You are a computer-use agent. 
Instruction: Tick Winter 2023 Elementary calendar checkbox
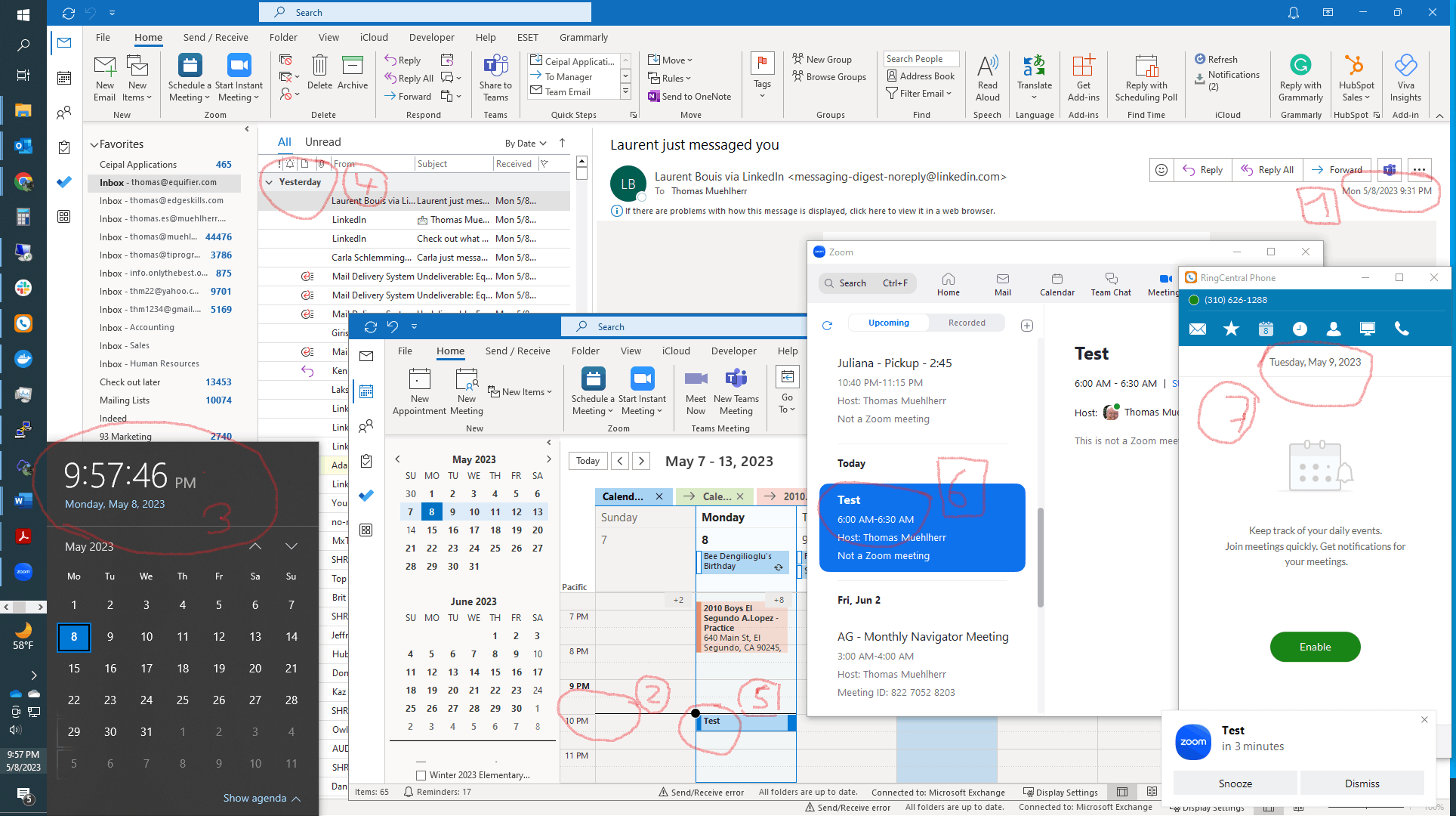[421, 775]
